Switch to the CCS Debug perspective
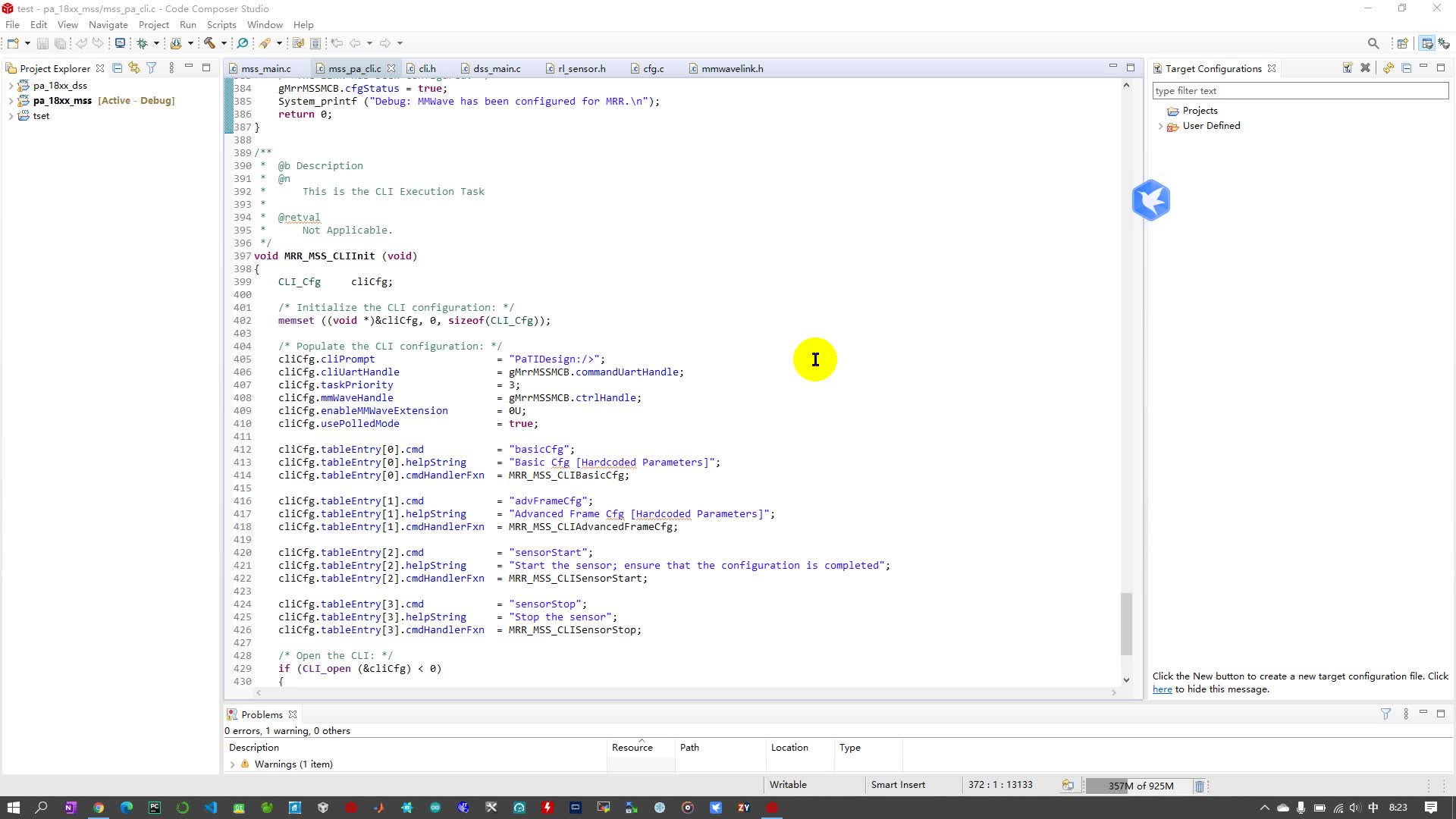The image size is (1456, 819). coord(1444,43)
